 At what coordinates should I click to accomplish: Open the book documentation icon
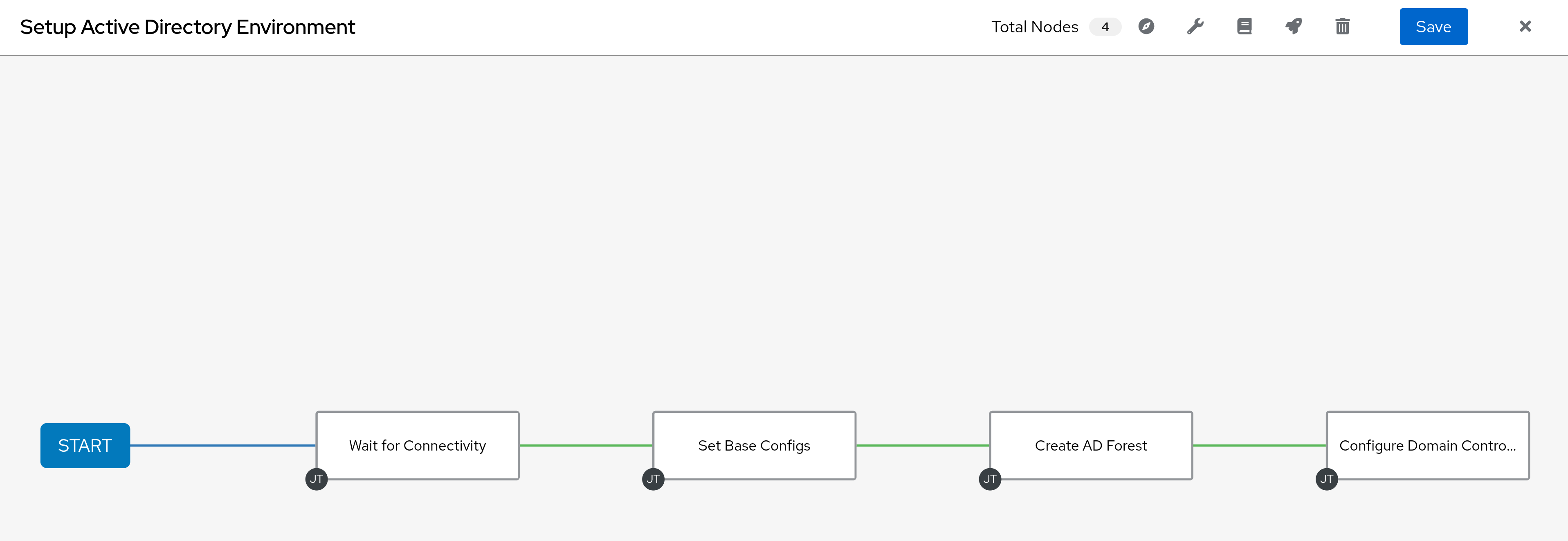pyautogui.click(x=1244, y=27)
